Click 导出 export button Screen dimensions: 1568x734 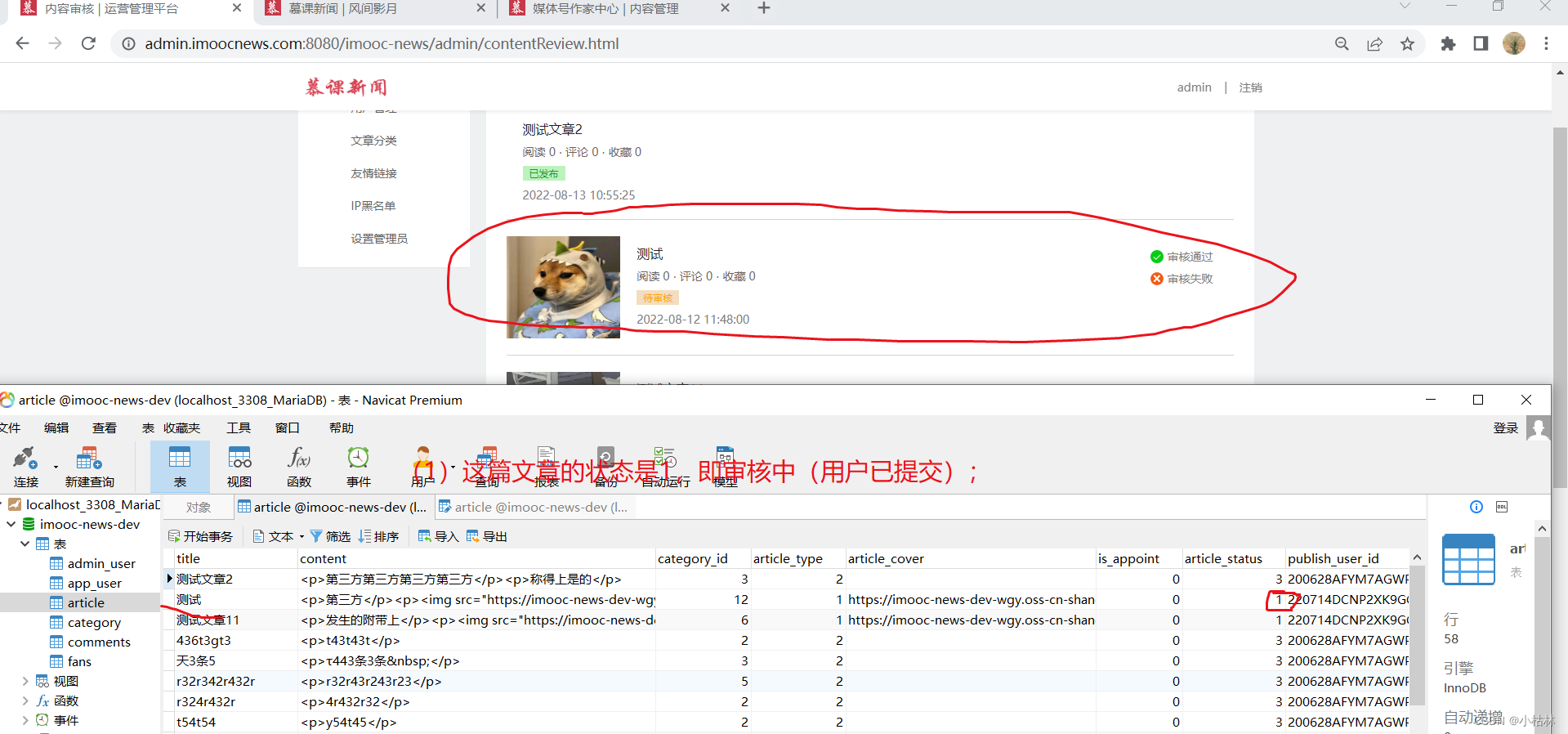pyautogui.click(x=486, y=536)
